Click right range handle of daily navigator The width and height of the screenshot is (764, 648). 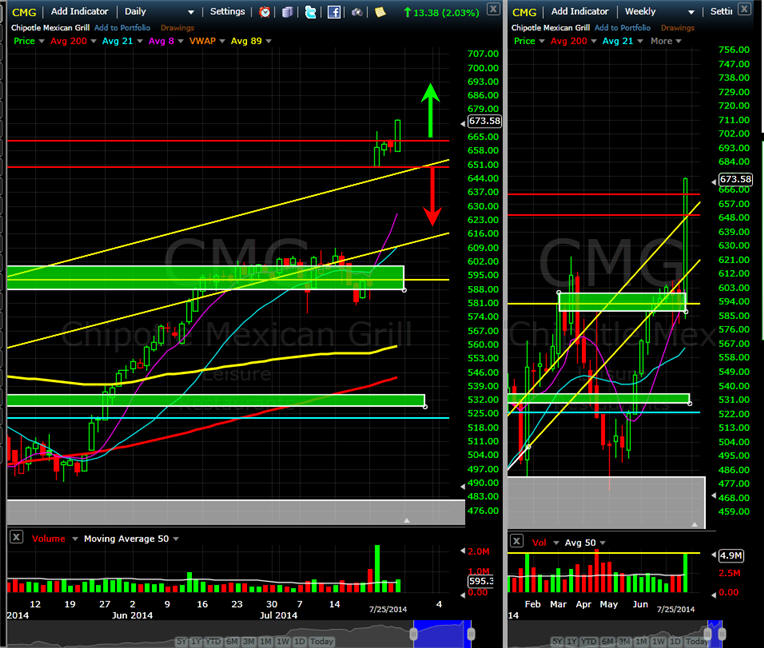(471, 633)
